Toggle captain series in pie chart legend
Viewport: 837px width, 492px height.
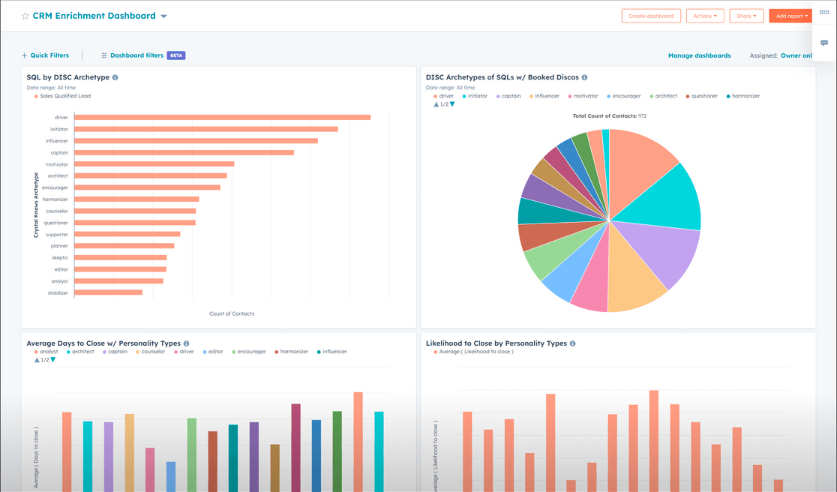click(508, 96)
